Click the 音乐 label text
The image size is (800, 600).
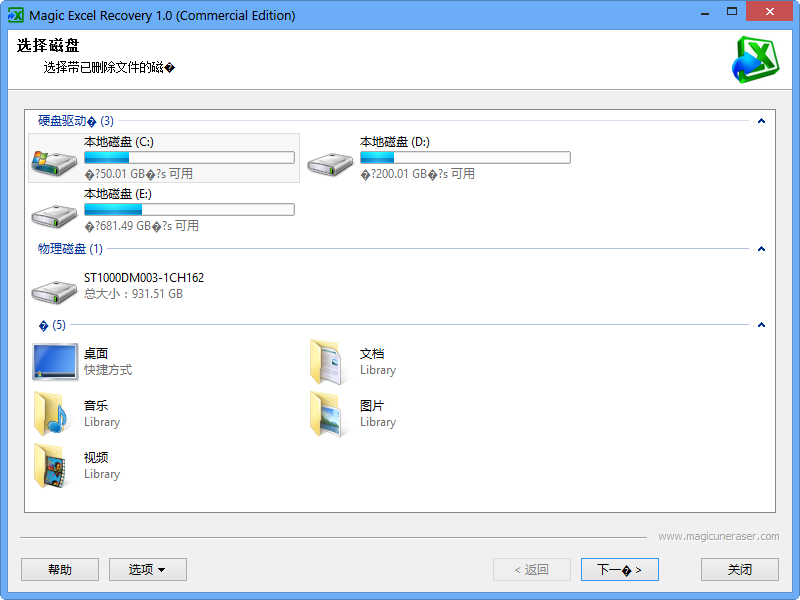tap(96, 406)
